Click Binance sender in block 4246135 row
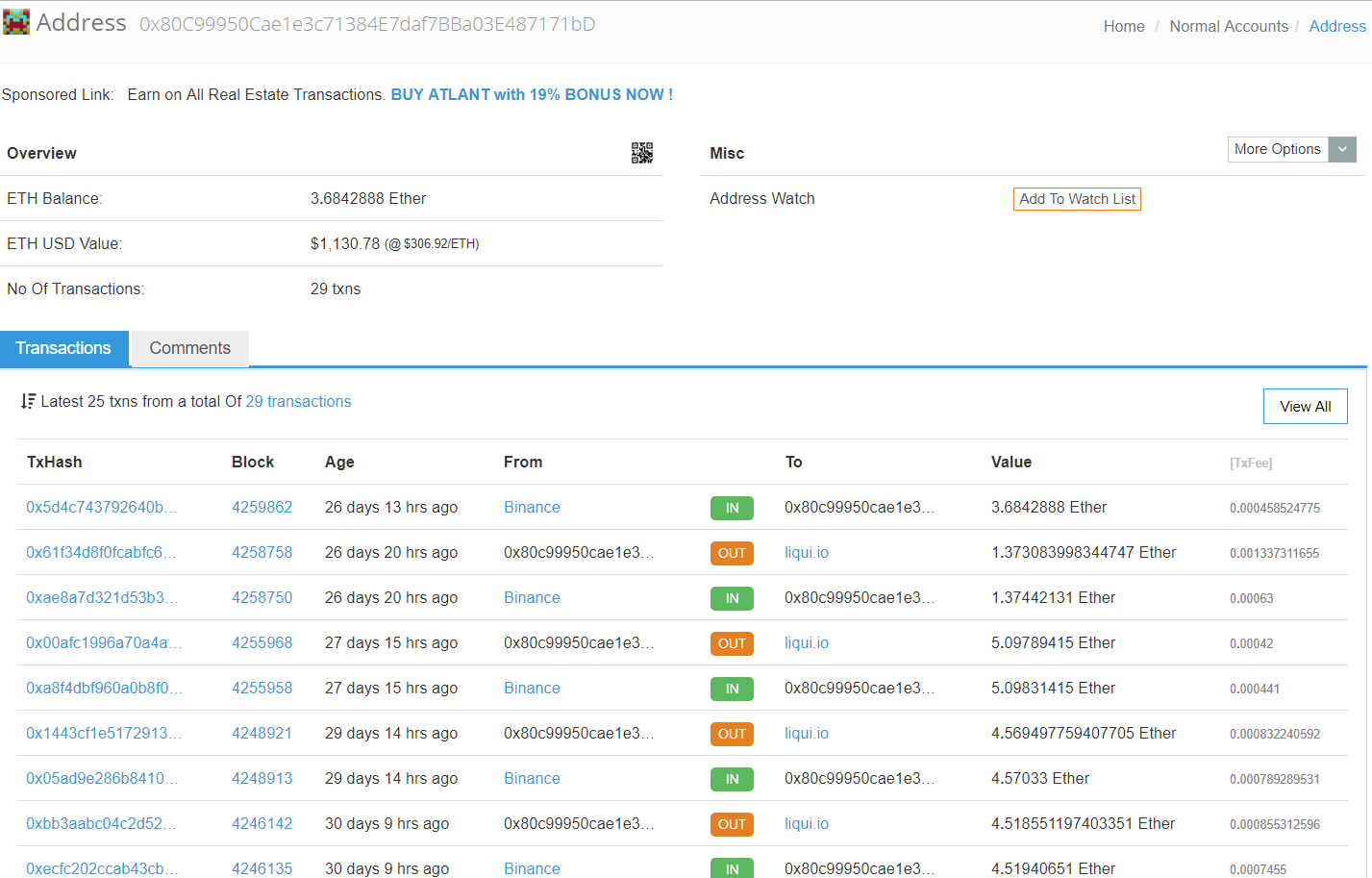Screen dimensions: 1372x878 [x=532, y=868]
